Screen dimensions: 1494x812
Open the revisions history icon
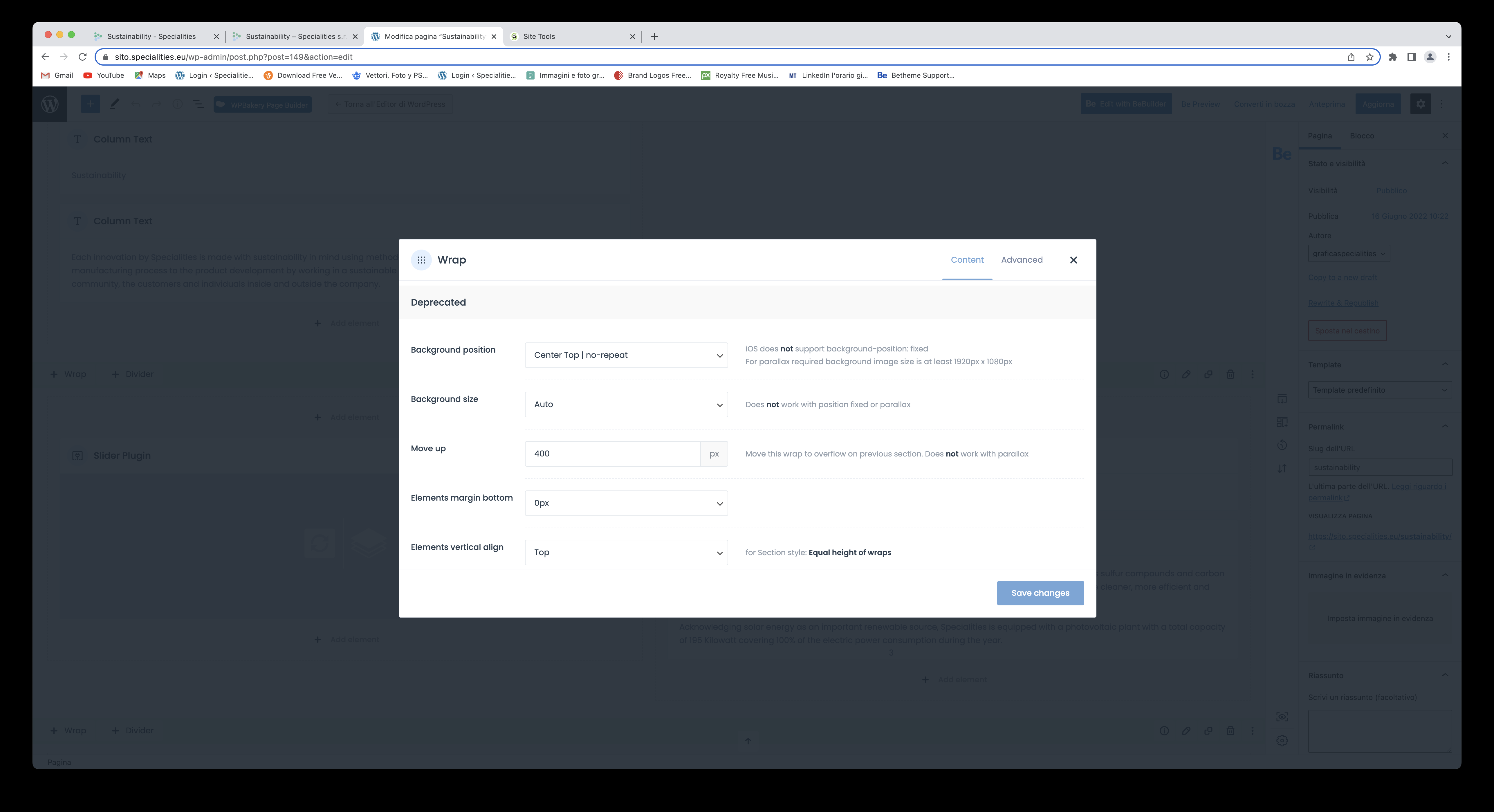pyautogui.click(x=1282, y=445)
